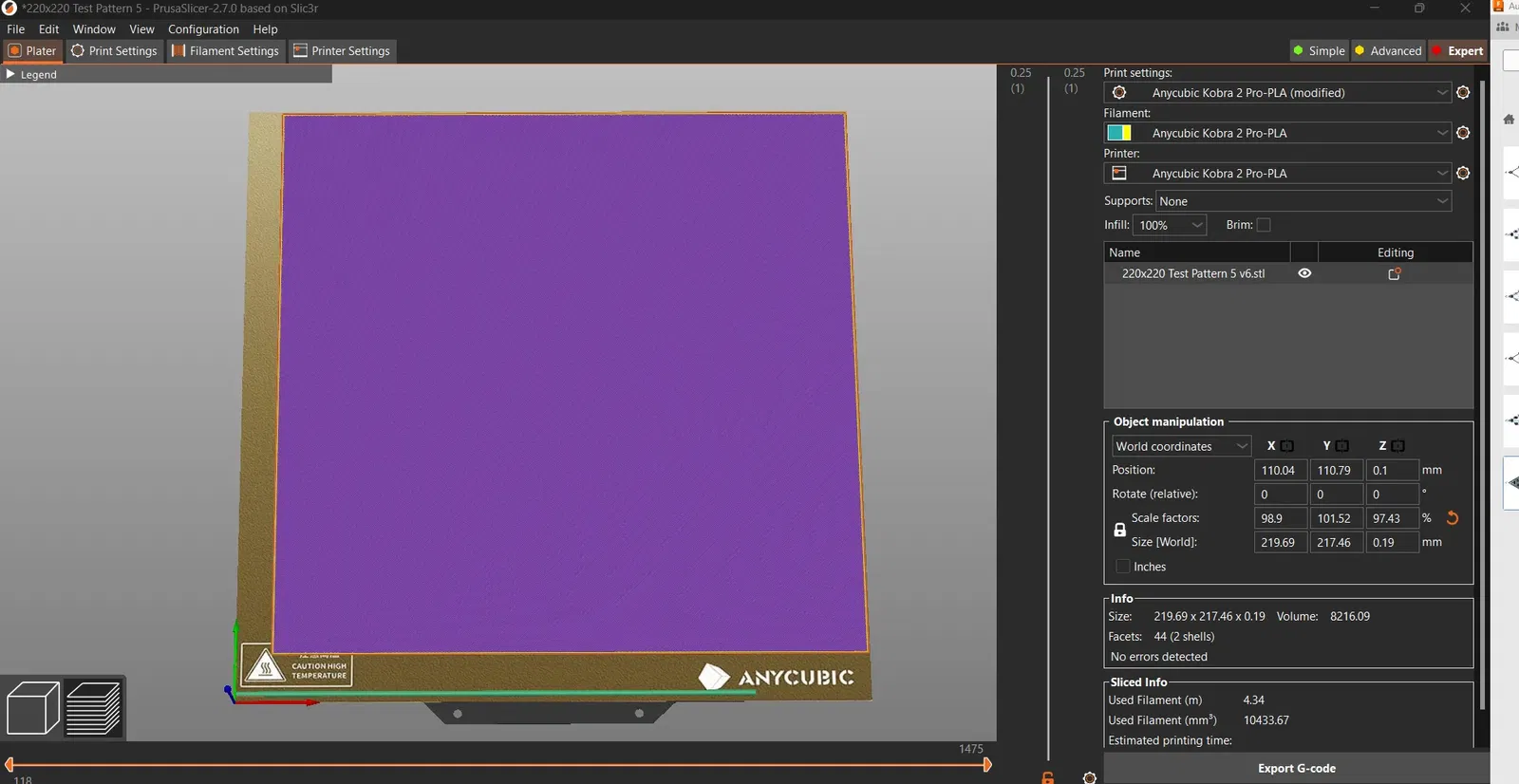
Task: Switch to sliced layers preview icon
Action: point(93,708)
